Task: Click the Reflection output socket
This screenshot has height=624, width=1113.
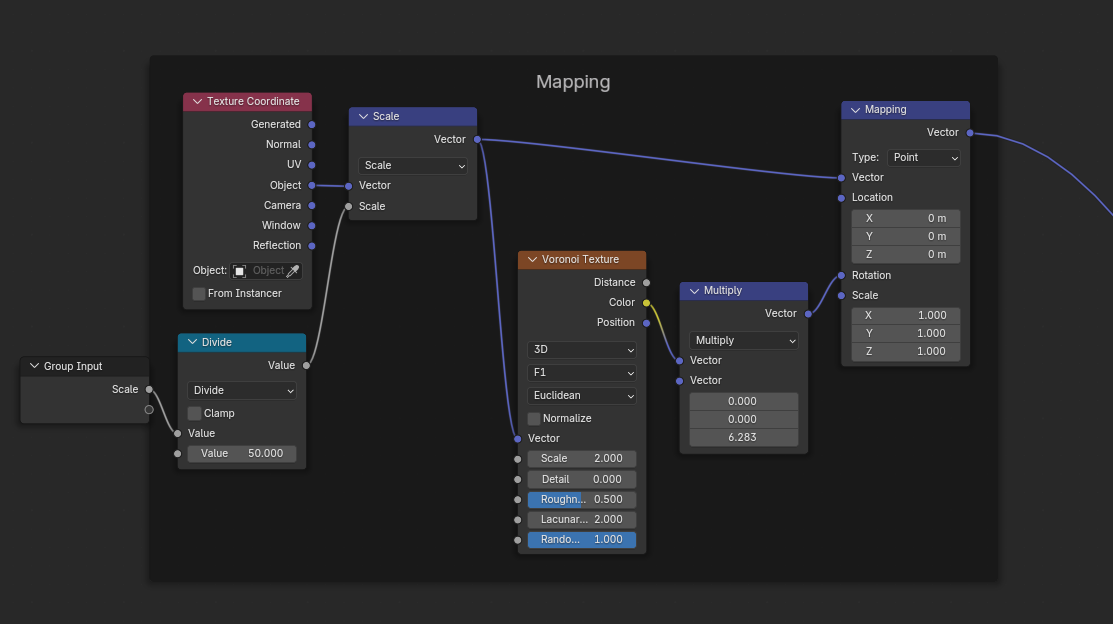Action: pos(312,246)
